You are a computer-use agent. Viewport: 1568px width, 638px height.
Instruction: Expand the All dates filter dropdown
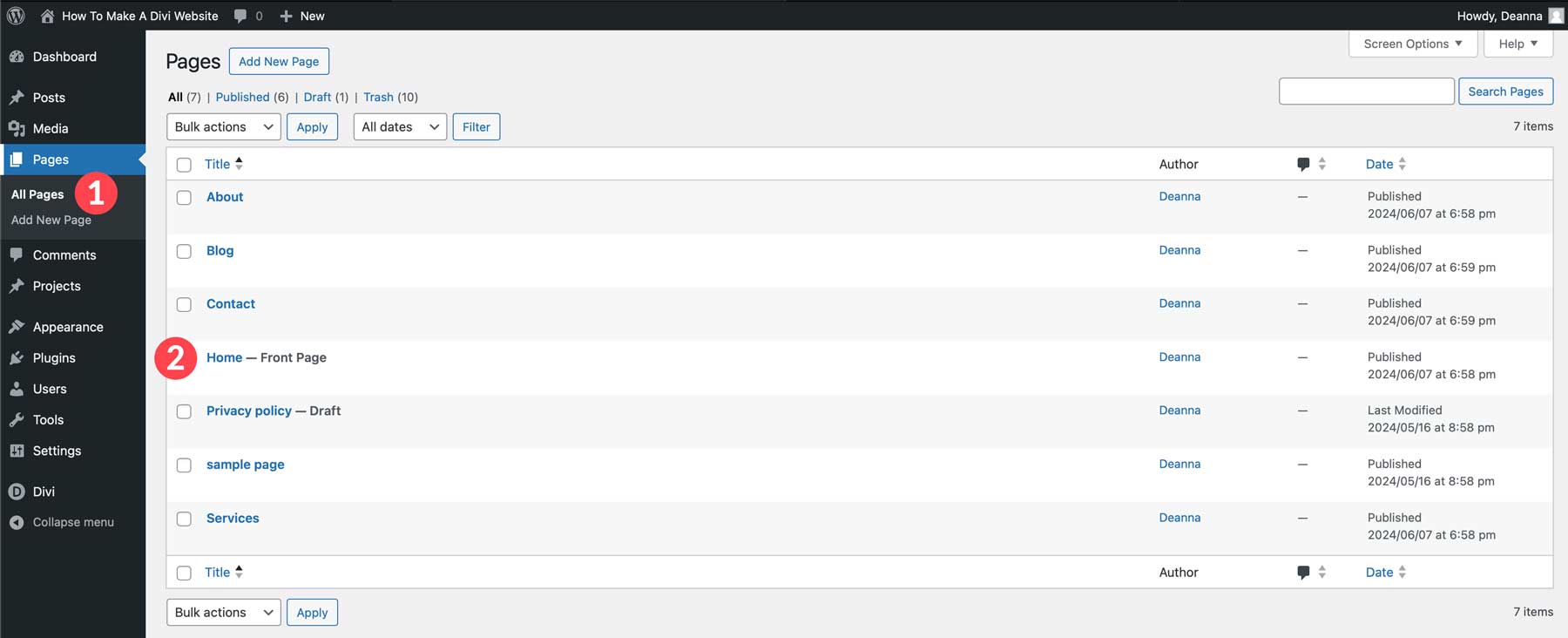tap(400, 127)
